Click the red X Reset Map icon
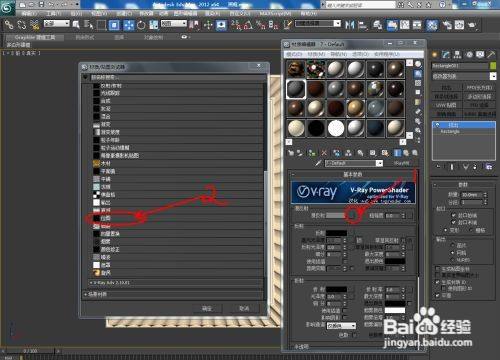The image size is (500, 360). pos(324,153)
